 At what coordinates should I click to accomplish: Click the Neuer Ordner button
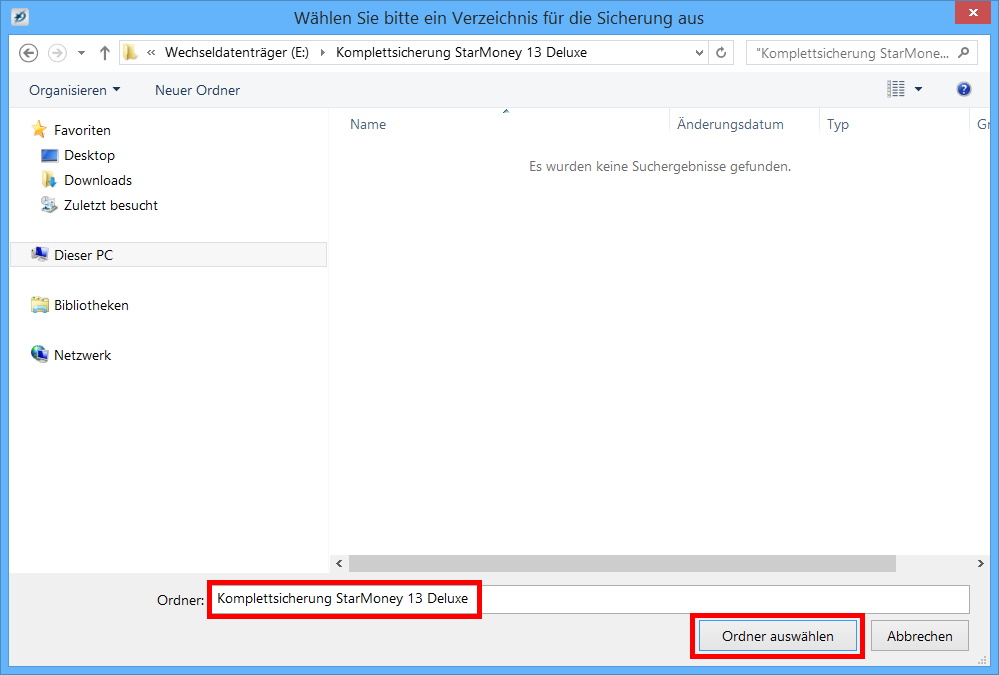pos(197,90)
